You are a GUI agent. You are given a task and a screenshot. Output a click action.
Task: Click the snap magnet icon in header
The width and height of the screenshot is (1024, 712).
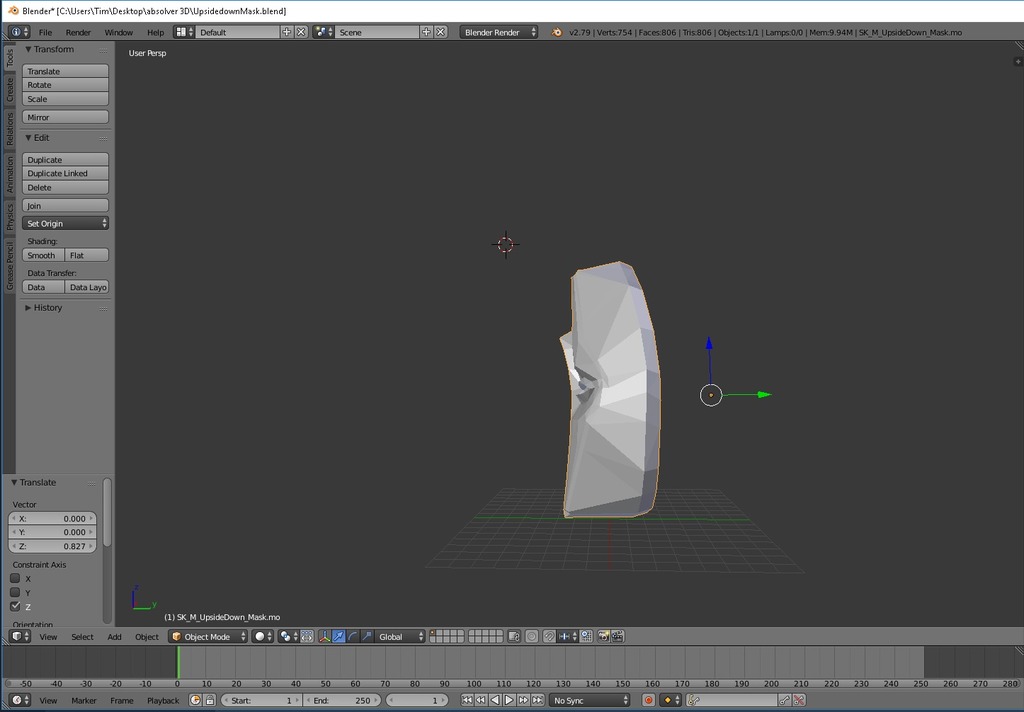(549, 636)
